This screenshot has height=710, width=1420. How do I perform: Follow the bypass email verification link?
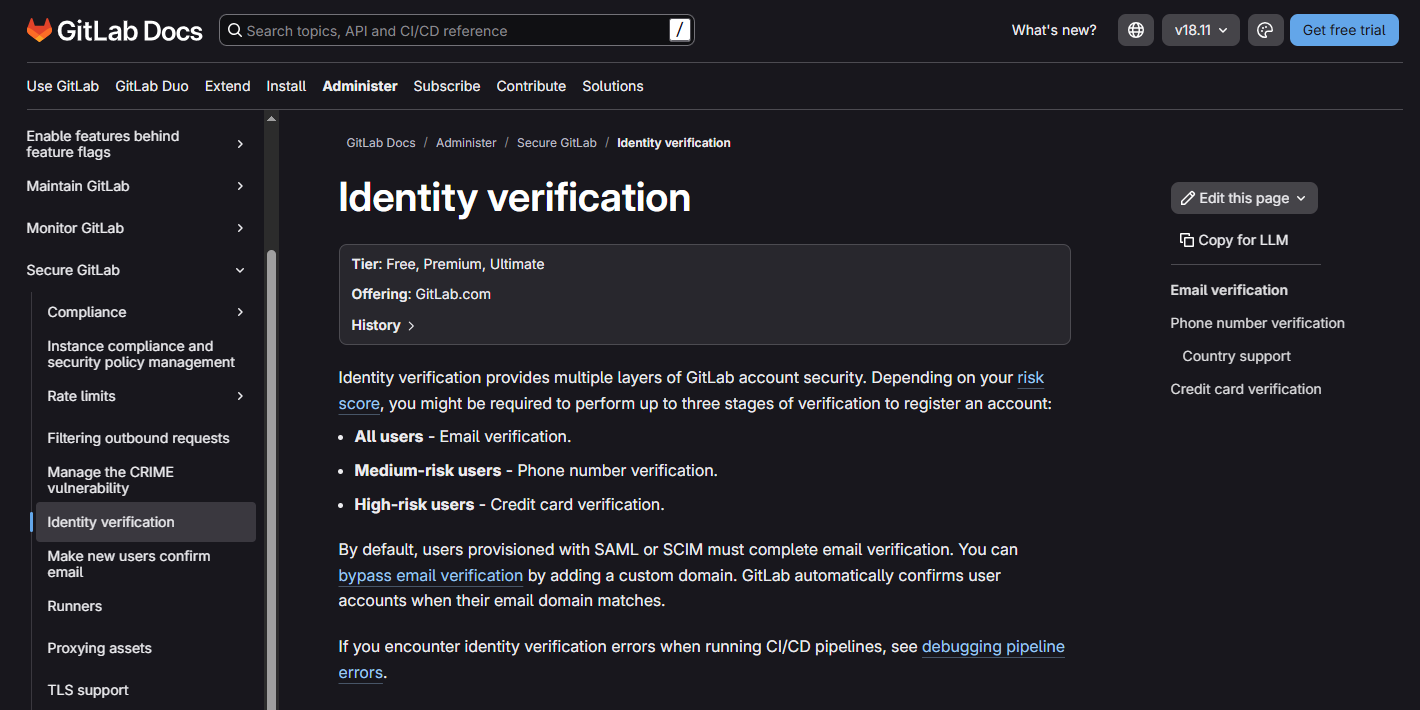tap(431, 576)
